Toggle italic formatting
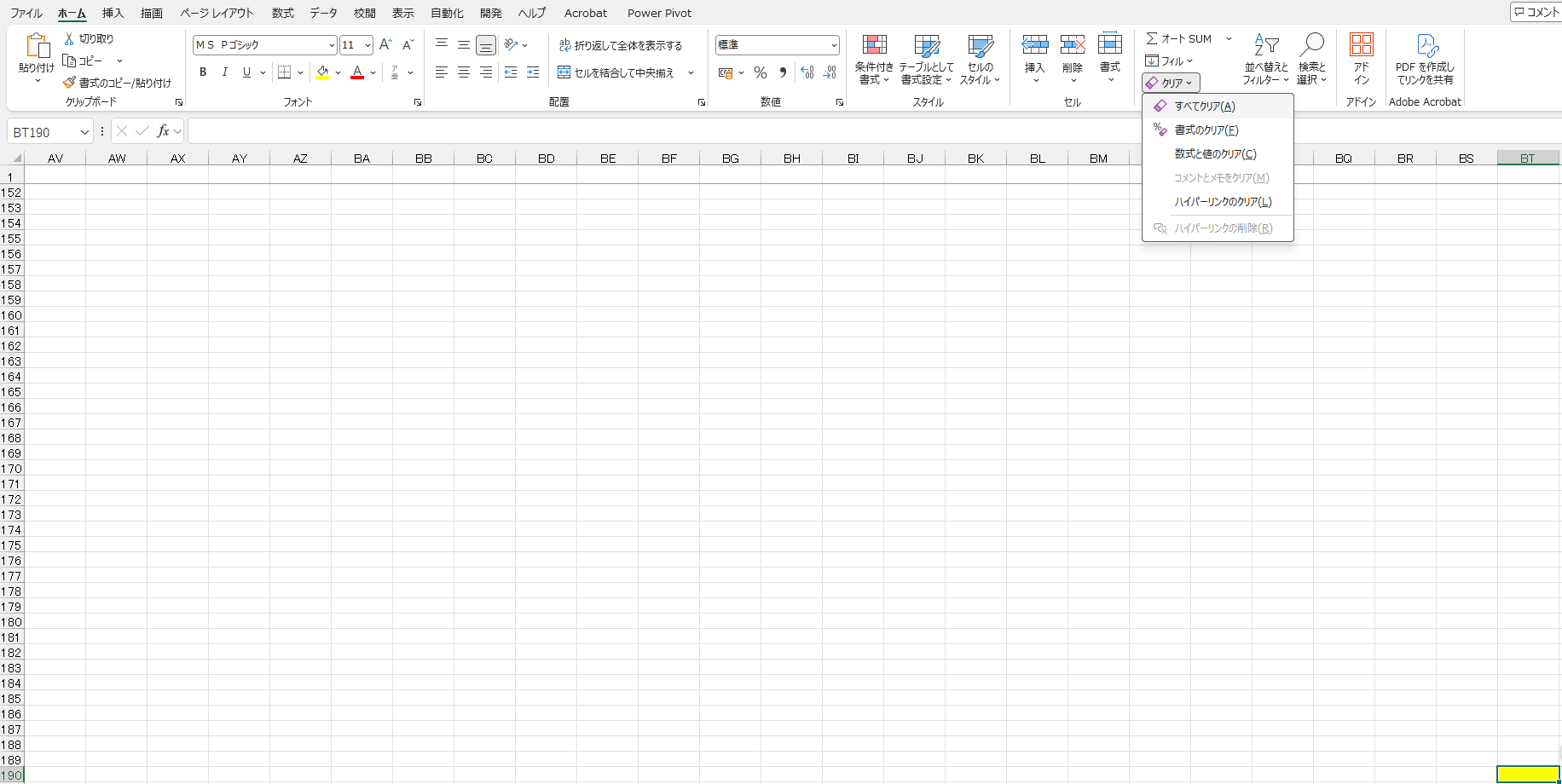Viewport: 1562px width, 784px height. click(225, 72)
